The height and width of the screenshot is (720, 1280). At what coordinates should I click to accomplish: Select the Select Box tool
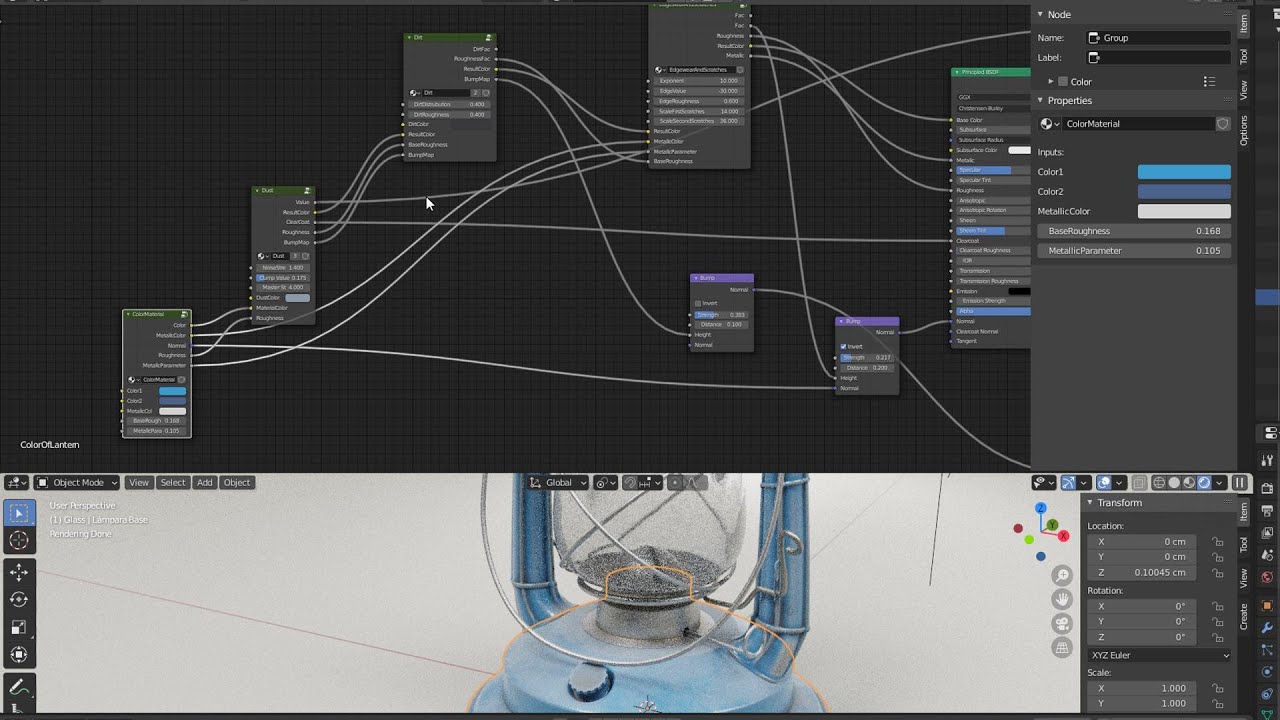[x=19, y=513]
